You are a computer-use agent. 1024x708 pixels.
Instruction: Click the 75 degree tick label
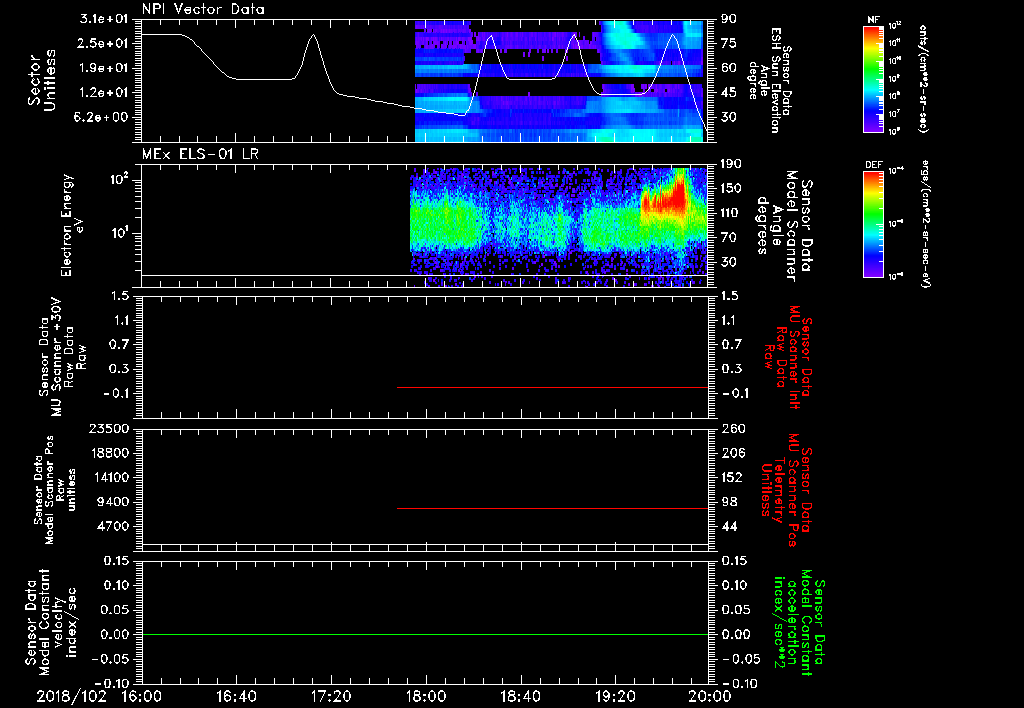tap(728, 43)
